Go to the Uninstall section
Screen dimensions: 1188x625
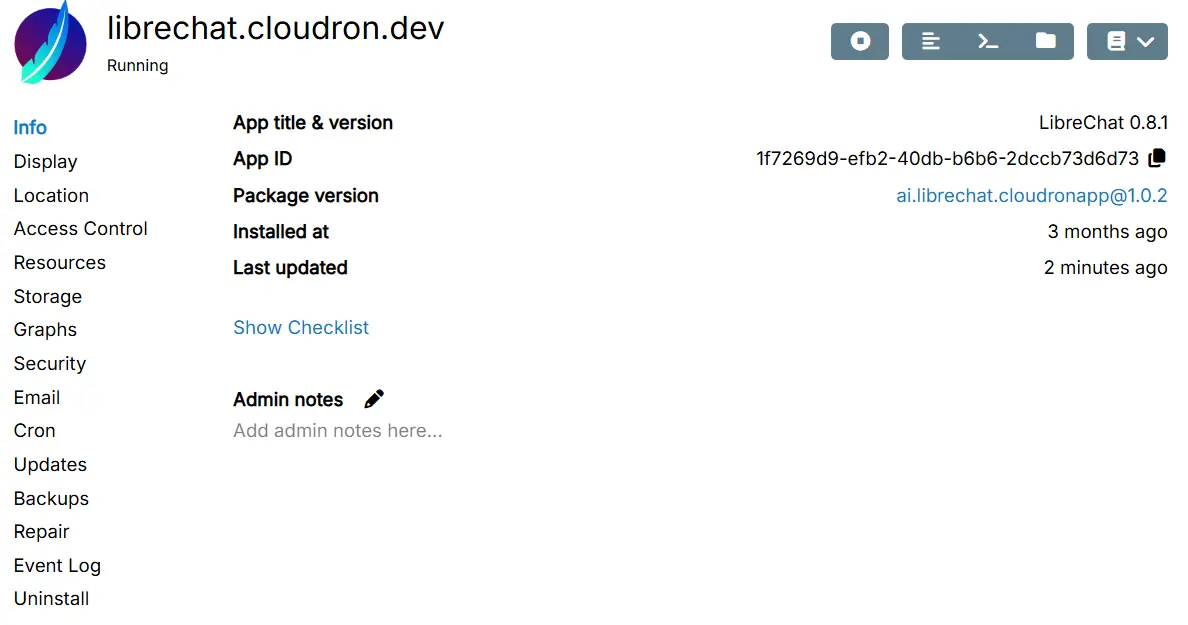click(51, 598)
